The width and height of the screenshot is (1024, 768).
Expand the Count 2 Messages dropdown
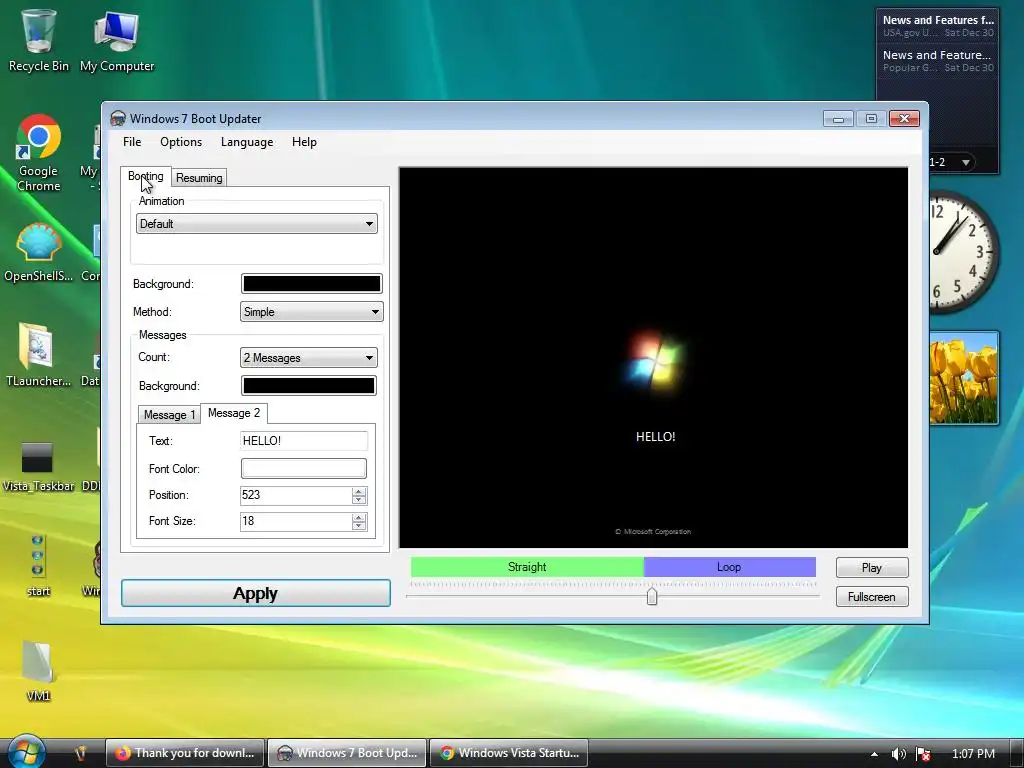(308, 357)
